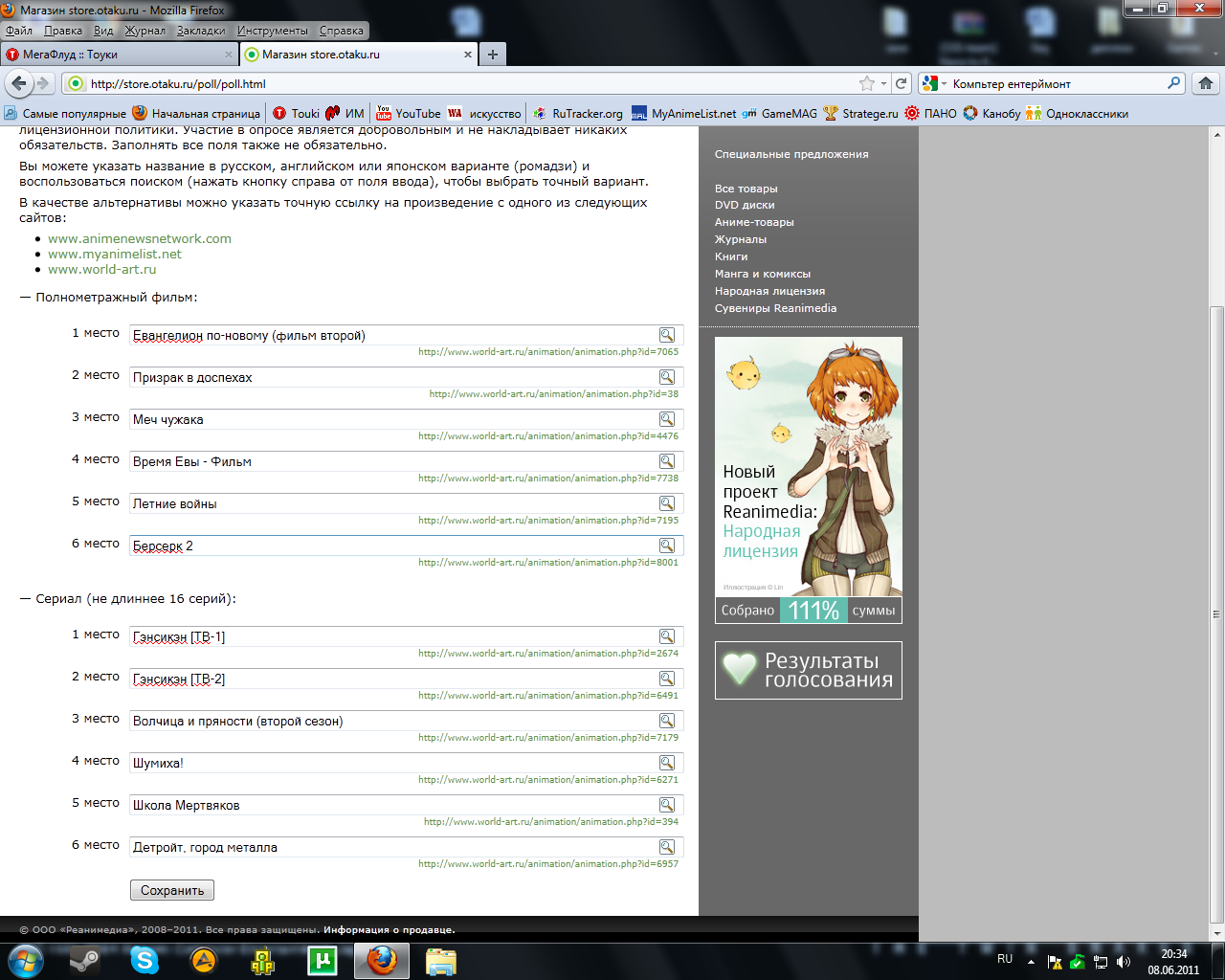Image resolution: width=1225 pixels, height=980 pixels.
Task: Open DVD диски sidebar link
Action: 745,205
